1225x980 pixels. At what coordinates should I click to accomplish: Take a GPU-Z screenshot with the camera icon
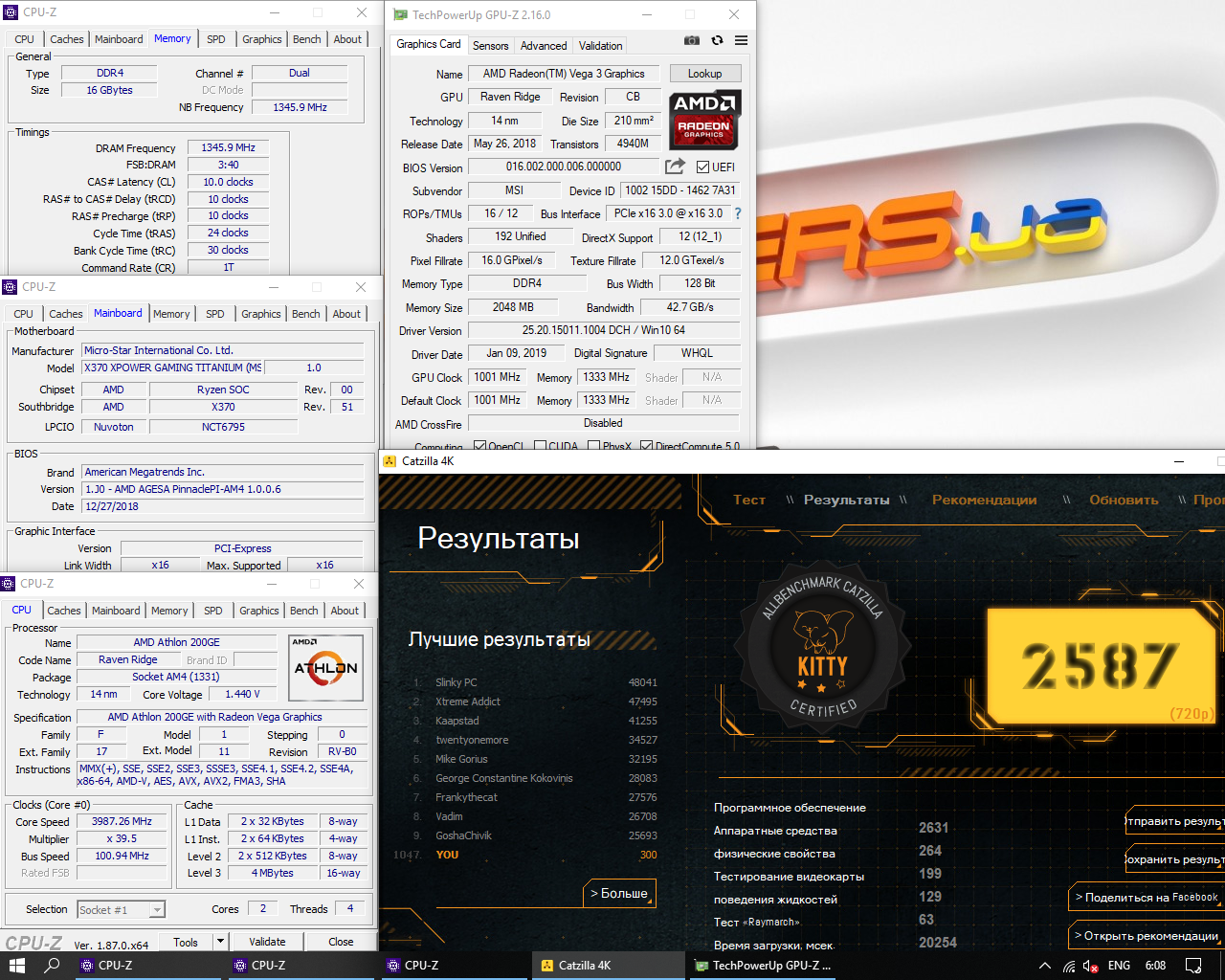691,40
